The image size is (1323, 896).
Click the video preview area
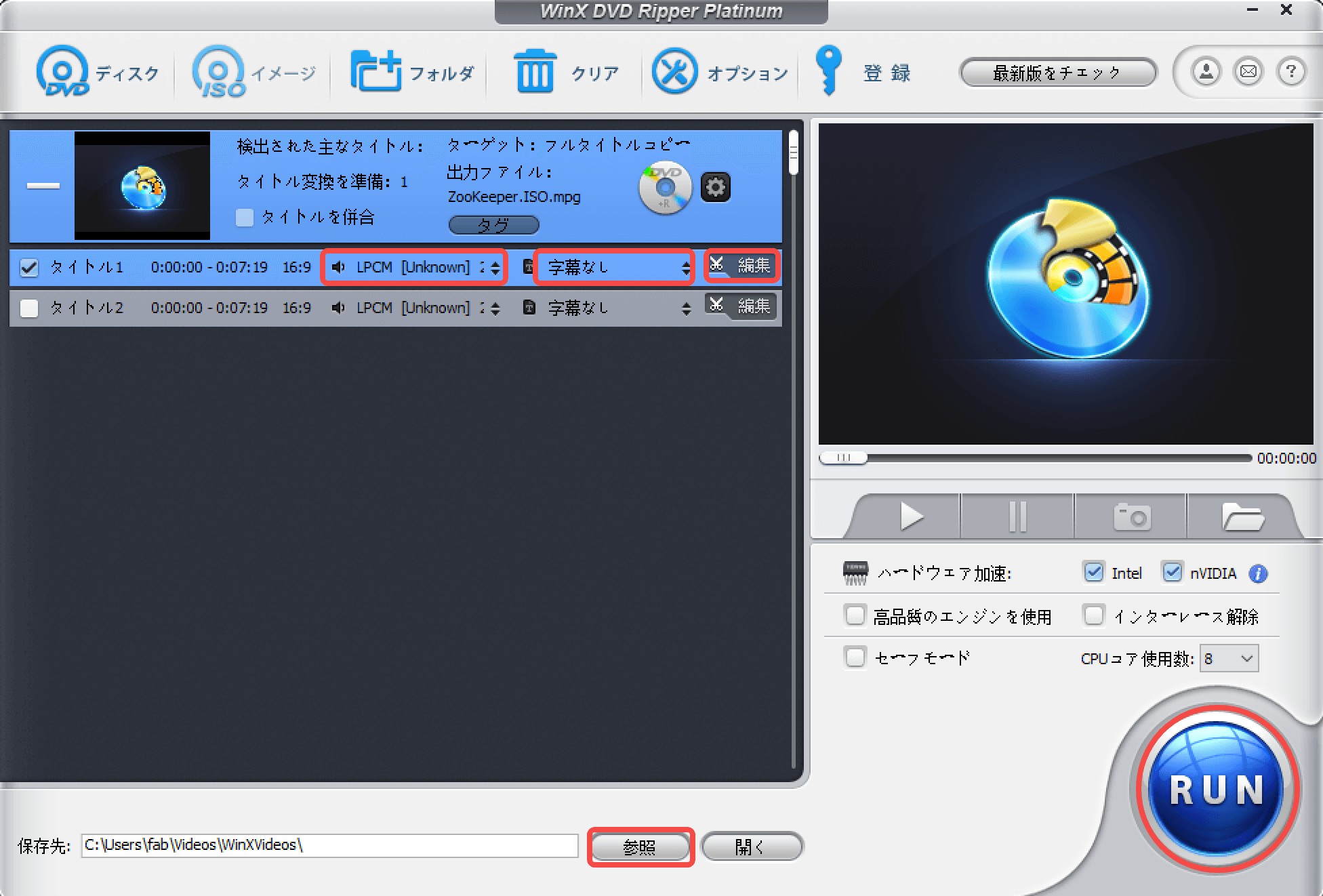click(x=1065, y=283)
